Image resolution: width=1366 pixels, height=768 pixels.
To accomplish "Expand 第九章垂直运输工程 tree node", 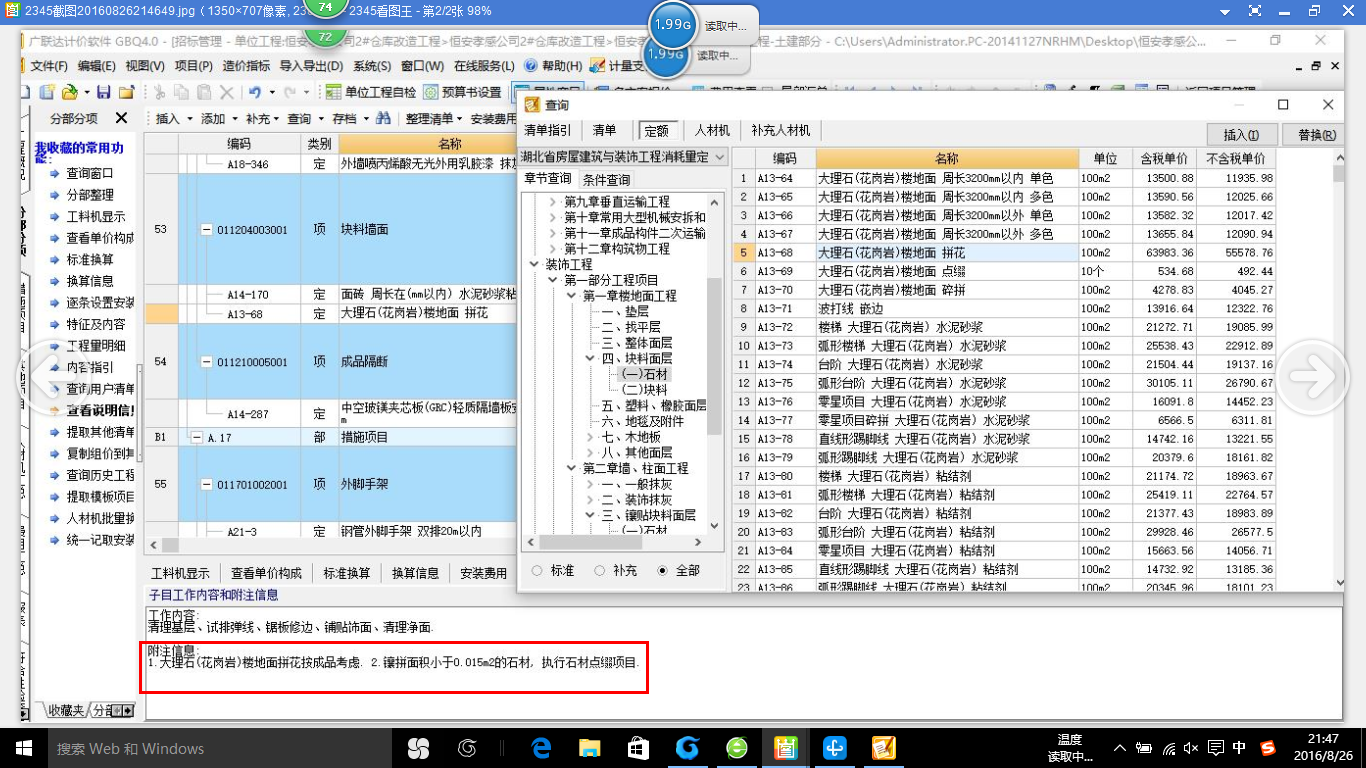I will coord(552,202).
